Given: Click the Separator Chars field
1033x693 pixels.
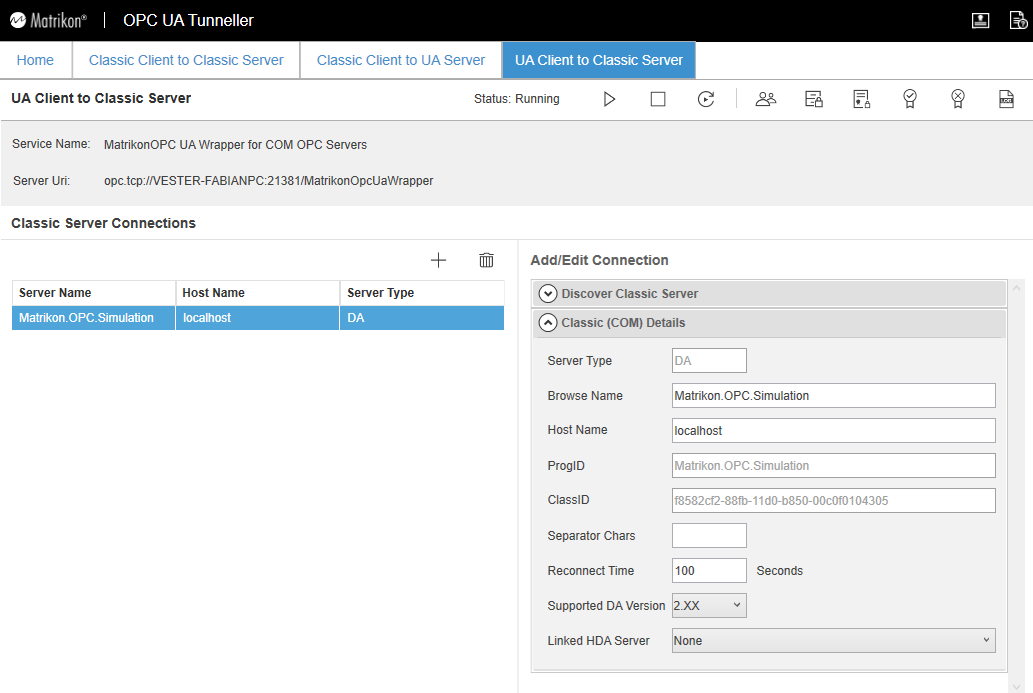Looking at the screenshot, I should (709, 535).
